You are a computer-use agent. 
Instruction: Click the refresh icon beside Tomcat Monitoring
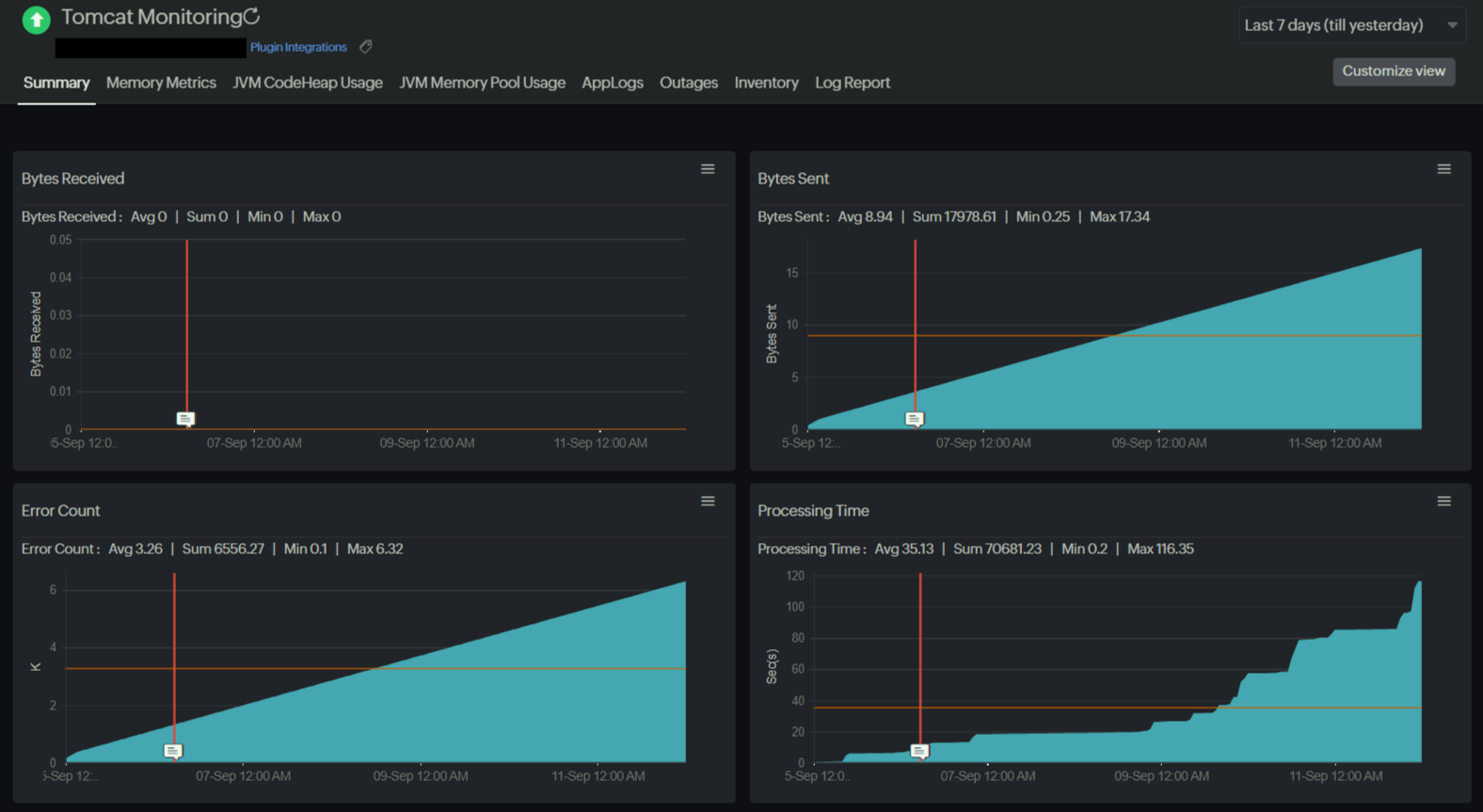coord(251,16)
